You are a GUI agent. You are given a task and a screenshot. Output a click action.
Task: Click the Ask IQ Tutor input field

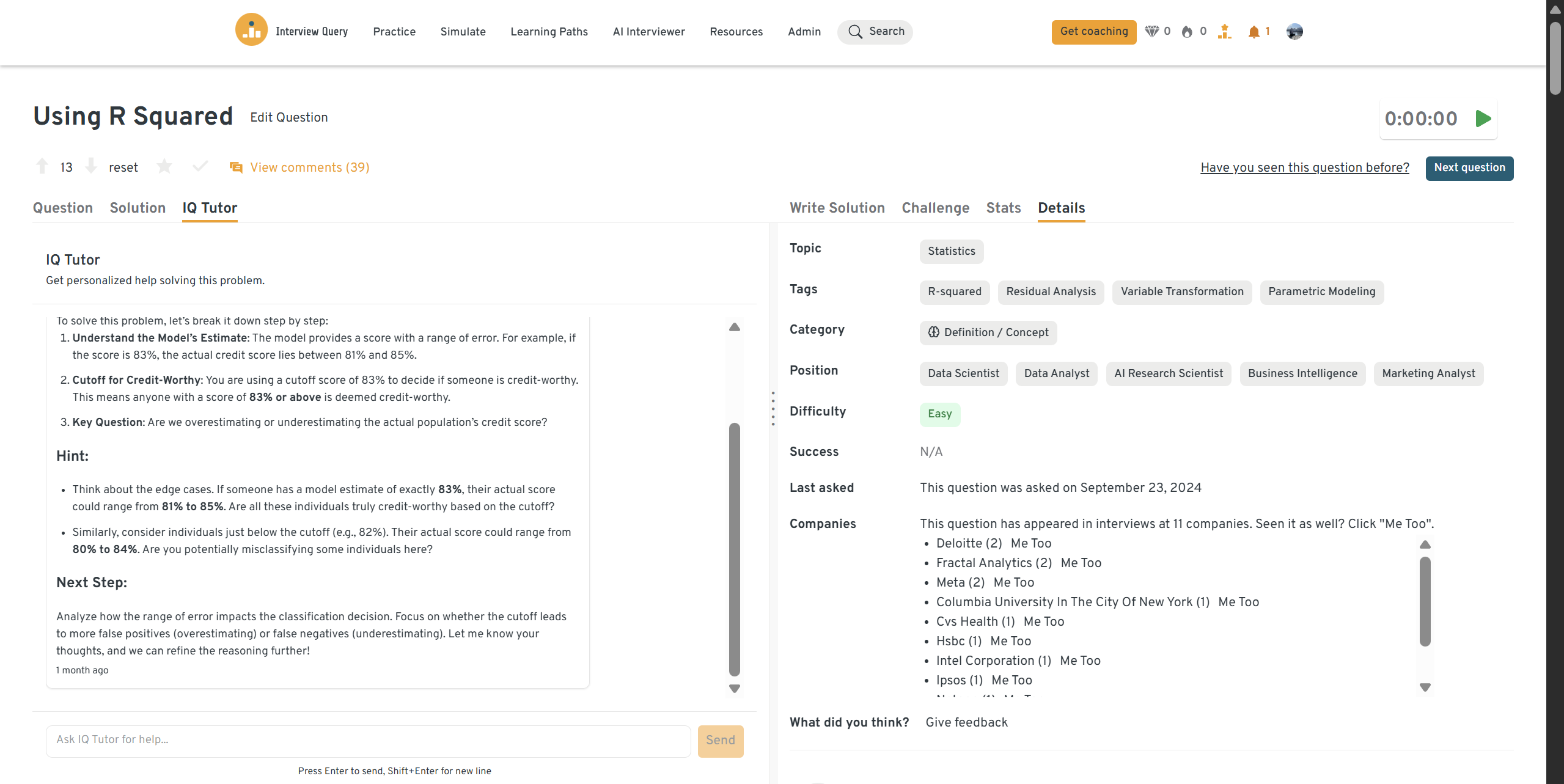(x=368, y=740)
